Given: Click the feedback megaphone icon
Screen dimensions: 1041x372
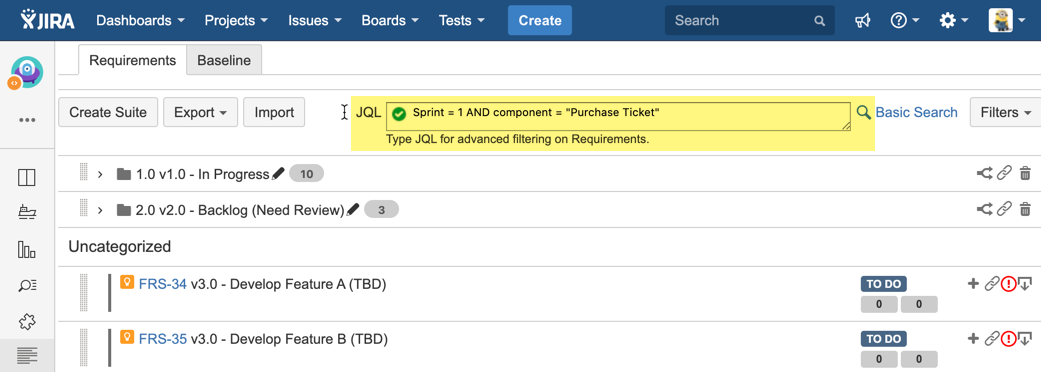Looking at the screenshot, I should click(862, 21).
